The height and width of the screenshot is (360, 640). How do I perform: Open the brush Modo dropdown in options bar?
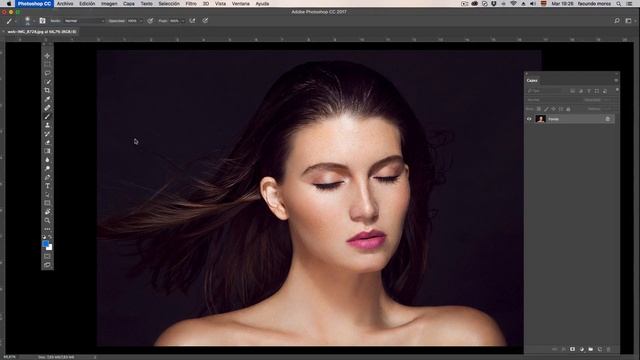pyautogui.click(x=84, y=21)
